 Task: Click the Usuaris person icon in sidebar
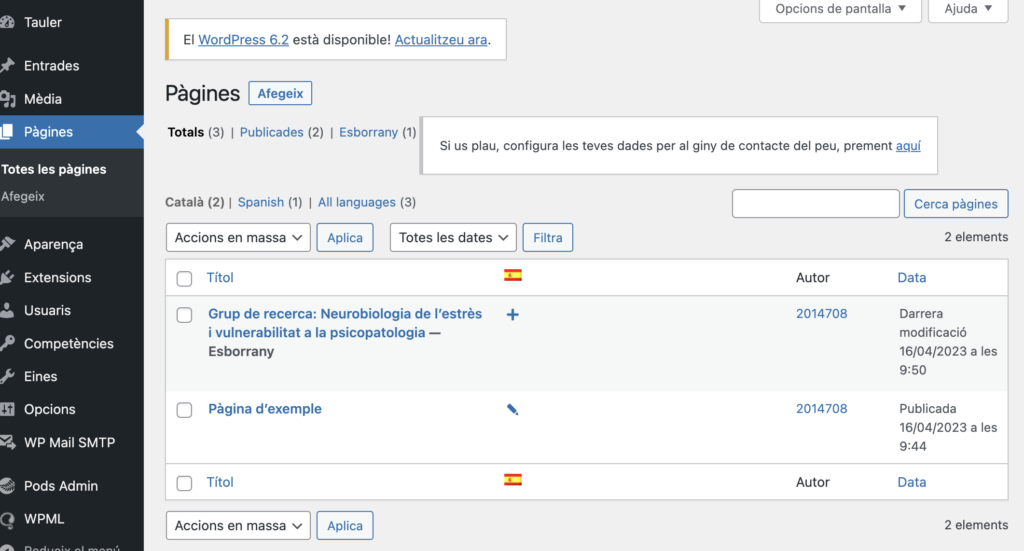(8, 310)
